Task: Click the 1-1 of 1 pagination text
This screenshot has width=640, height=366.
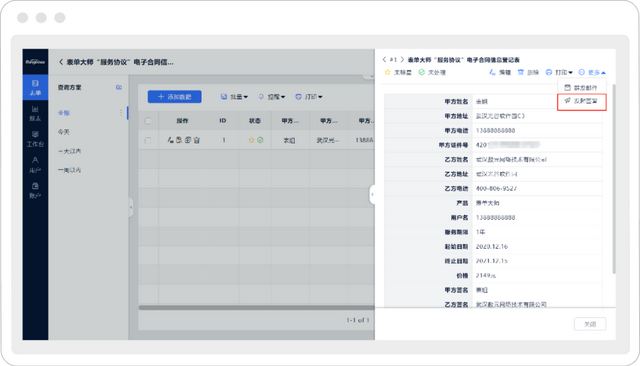Action: [x=358, y=320]
